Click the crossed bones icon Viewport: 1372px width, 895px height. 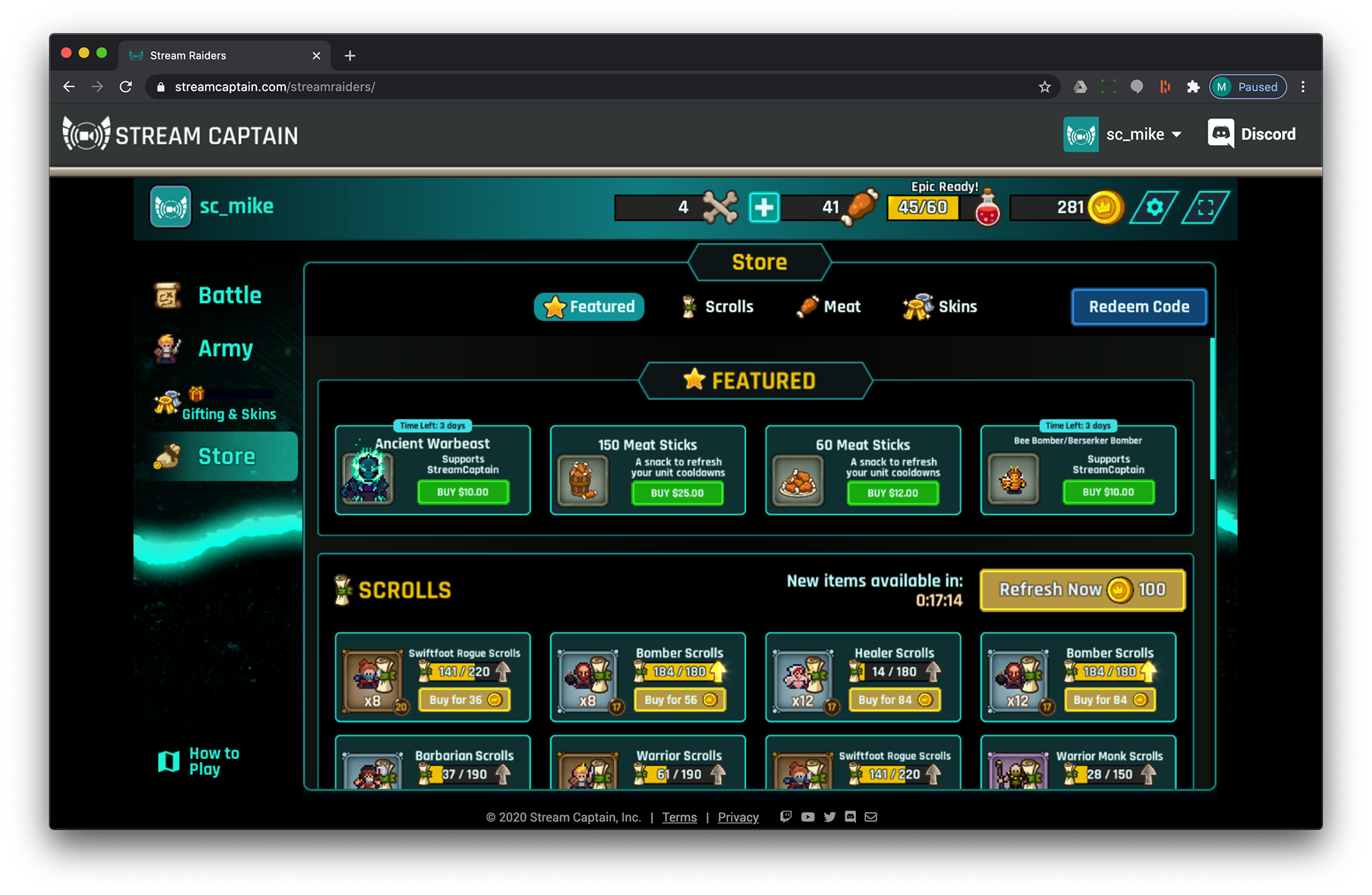tap(720, 208)
